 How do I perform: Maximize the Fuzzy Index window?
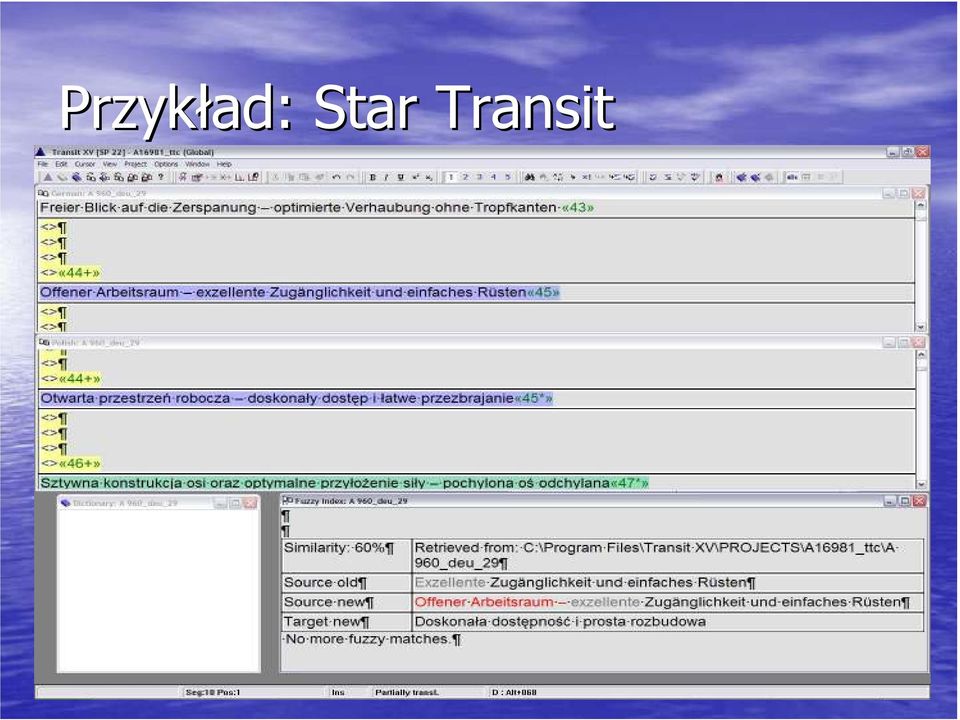point(904,501)
